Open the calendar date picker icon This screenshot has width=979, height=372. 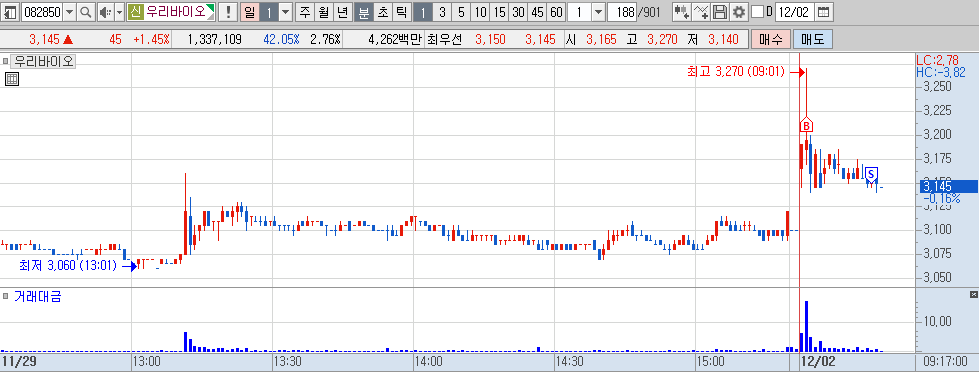[x=824, y=12]
